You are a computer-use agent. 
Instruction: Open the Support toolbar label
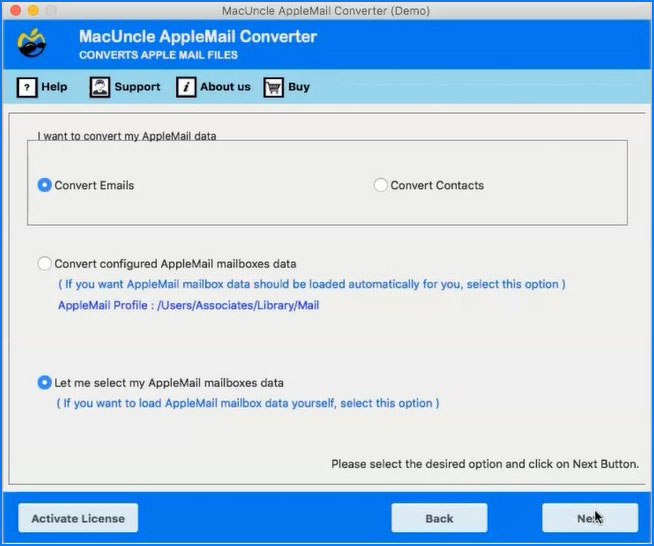pos(137,87)
